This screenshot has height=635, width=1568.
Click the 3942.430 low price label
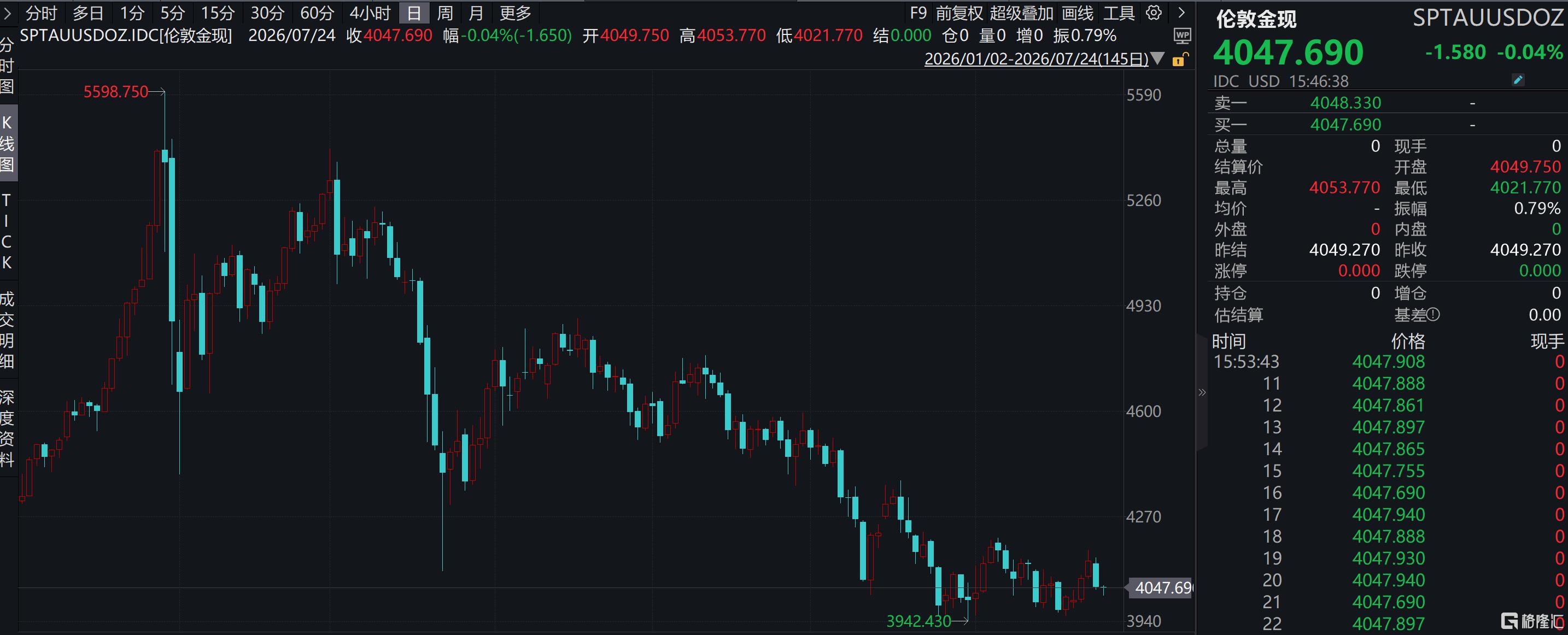coord(918,621)
